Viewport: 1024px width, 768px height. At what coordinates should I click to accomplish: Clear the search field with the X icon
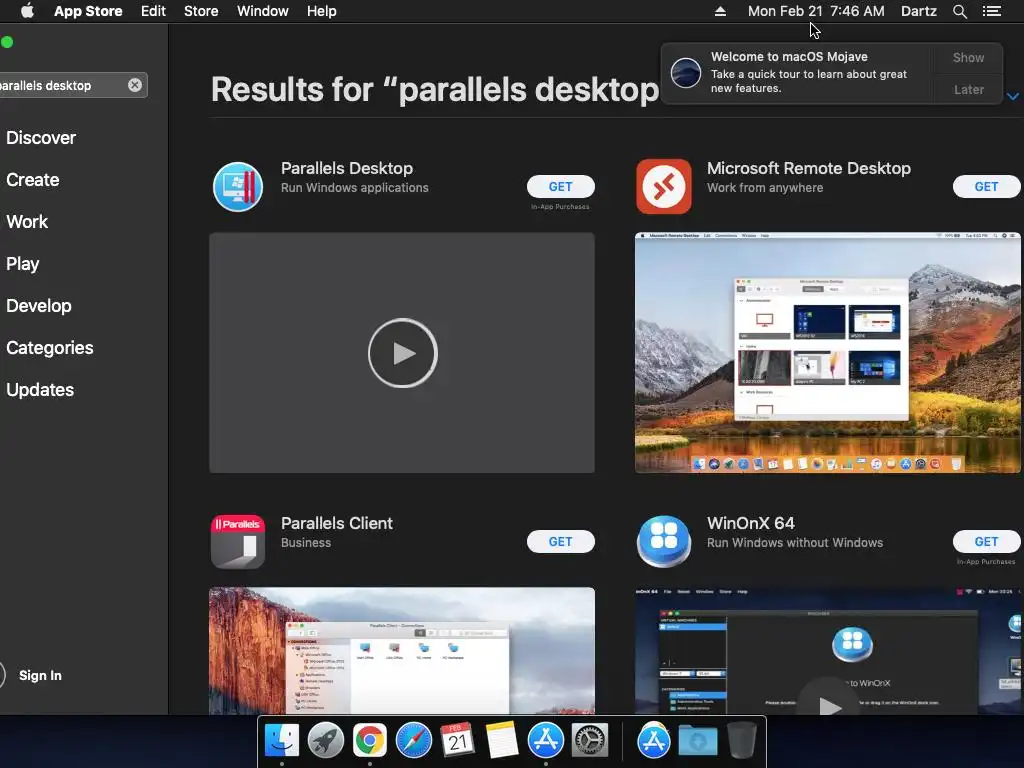[x=135, y=85]
